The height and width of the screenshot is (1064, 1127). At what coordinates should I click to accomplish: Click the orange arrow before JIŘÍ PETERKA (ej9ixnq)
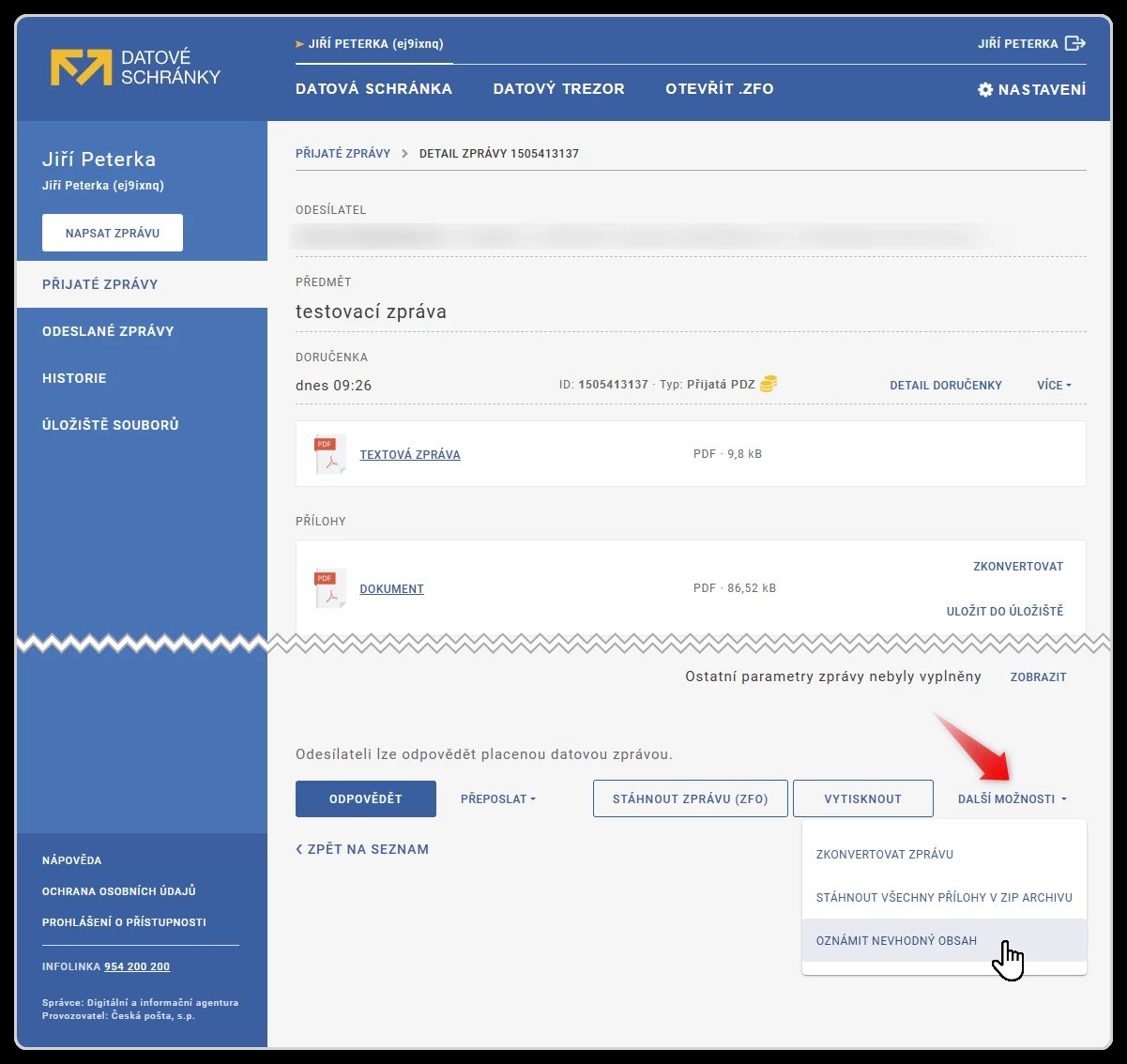point(300,44)
